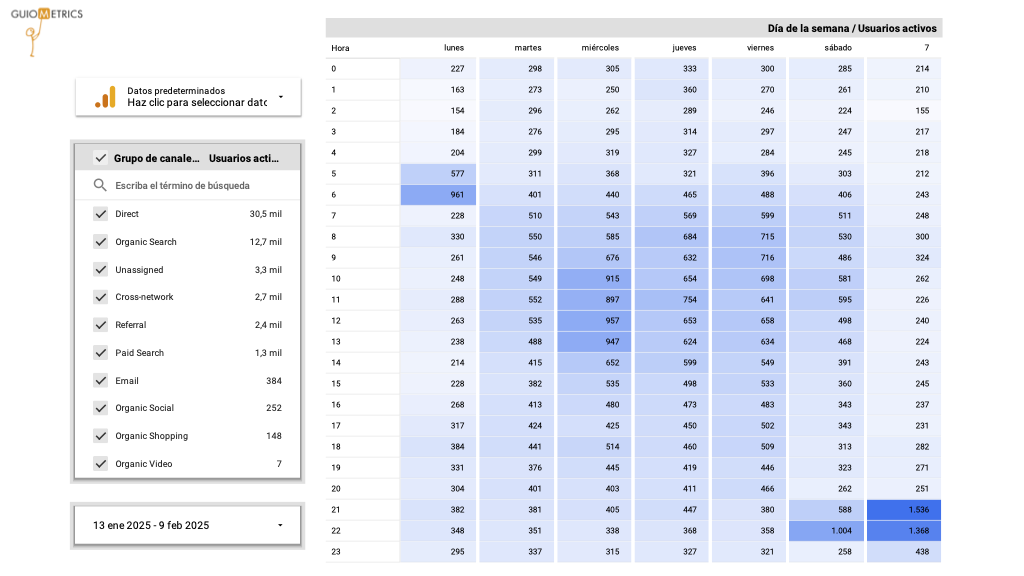Toggle the Organic Video checkbox
Viewport: 1024px width, 576px height.
(100, 464)
